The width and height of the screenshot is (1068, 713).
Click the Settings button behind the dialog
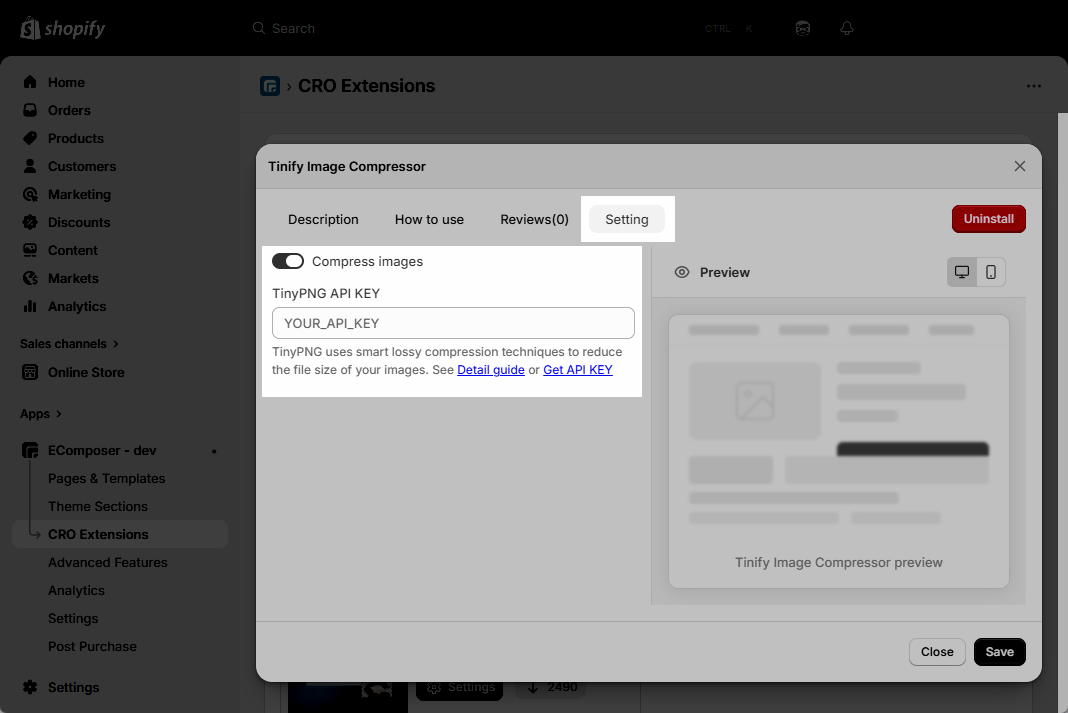[x=460, y=688]
